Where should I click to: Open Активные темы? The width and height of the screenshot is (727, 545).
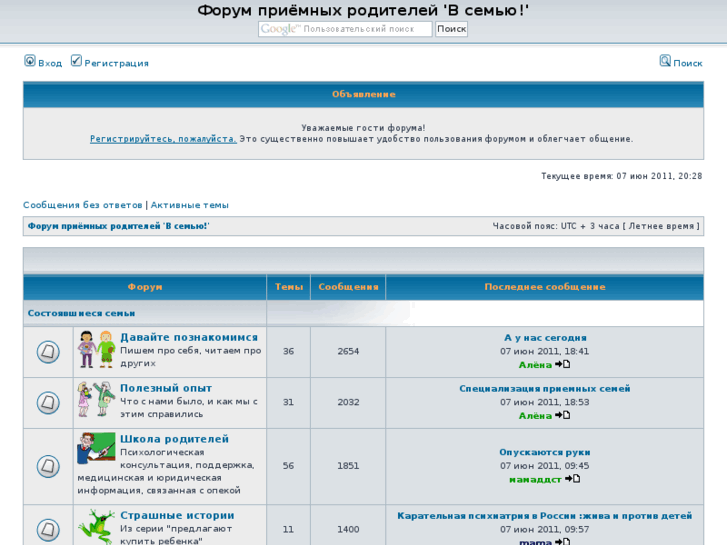pyautogui.click(x=190, y=205)
